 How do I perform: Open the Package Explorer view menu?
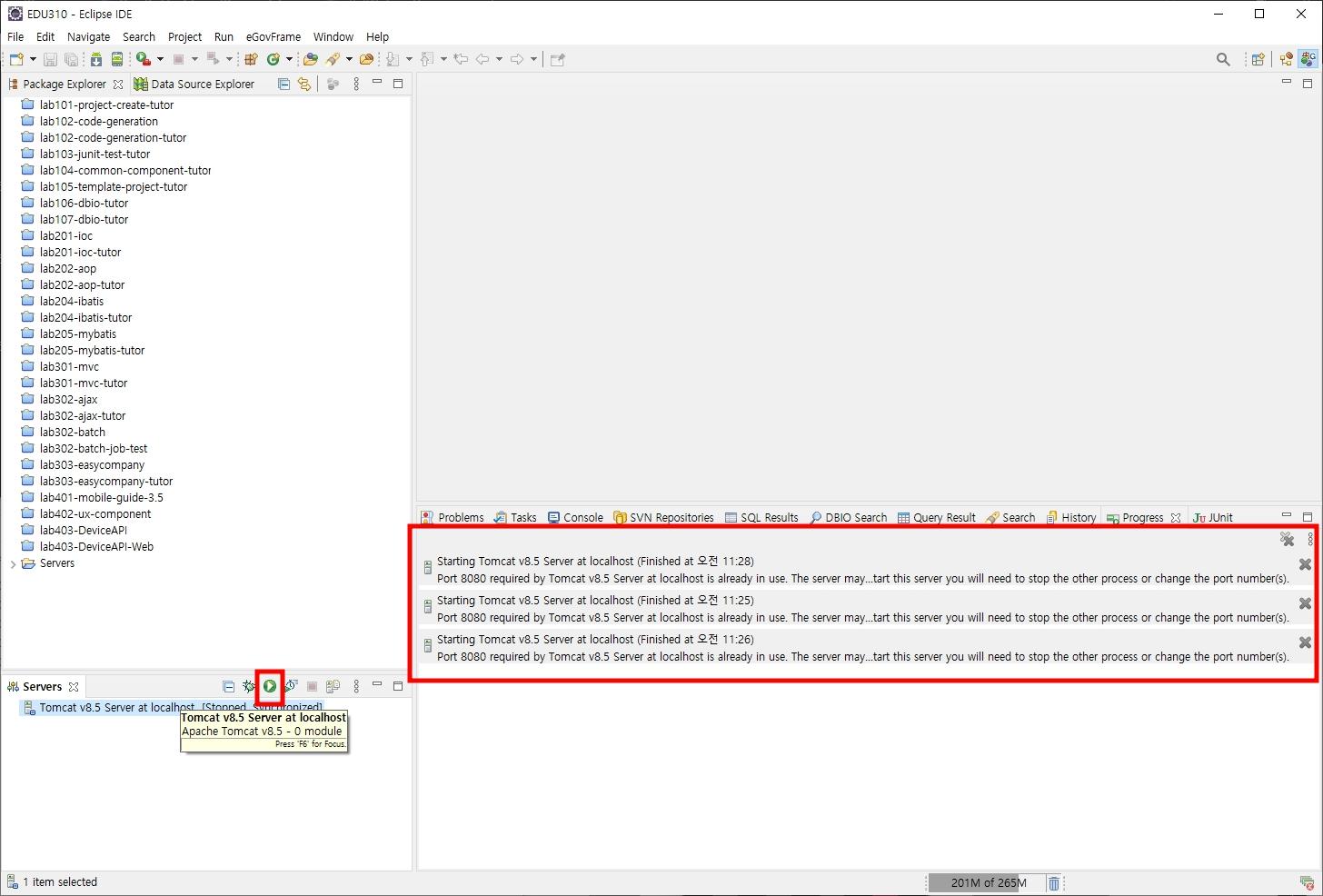pos(356,84)
